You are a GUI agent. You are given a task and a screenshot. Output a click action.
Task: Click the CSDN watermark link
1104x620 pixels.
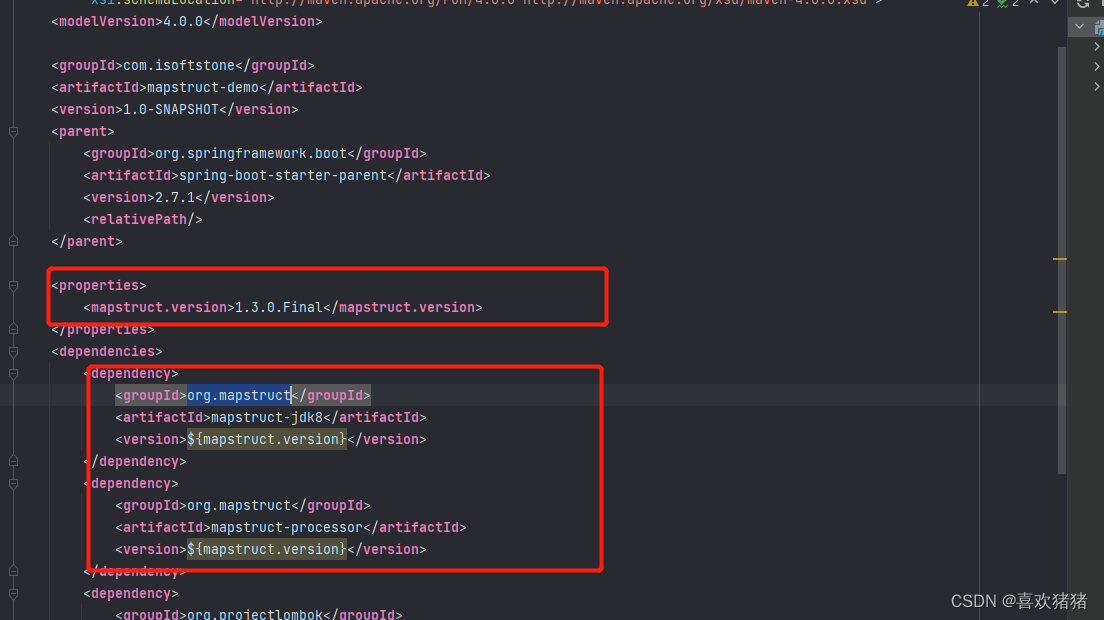[1018, 601]
